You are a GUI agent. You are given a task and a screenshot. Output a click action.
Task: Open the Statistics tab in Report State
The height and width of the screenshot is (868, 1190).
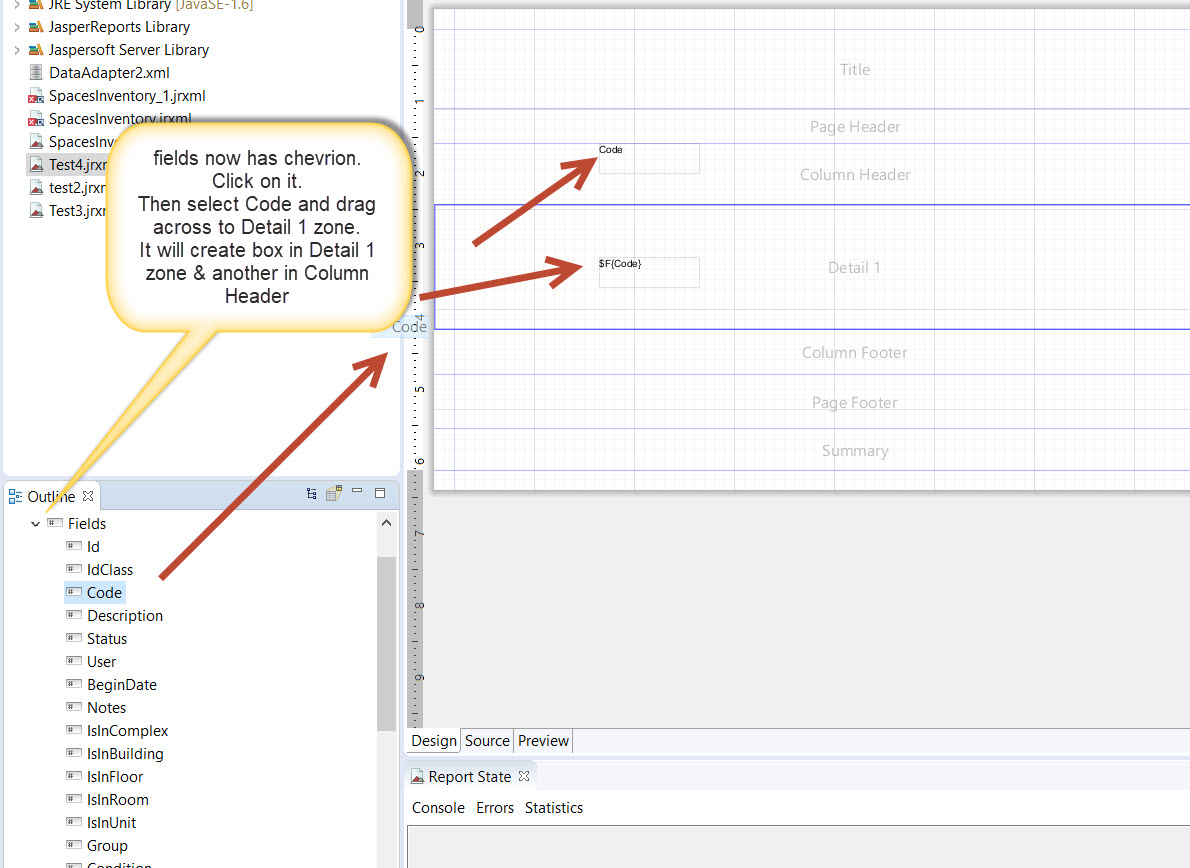pos(553,808)
